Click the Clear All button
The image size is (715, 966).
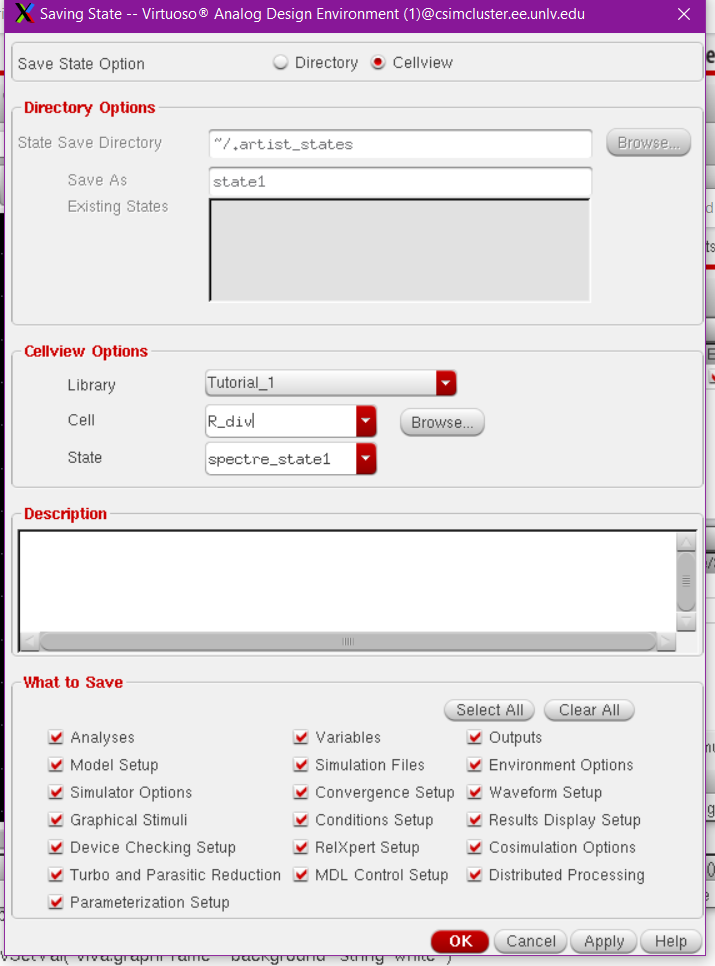pyautogui.click(x=589, y=710)
